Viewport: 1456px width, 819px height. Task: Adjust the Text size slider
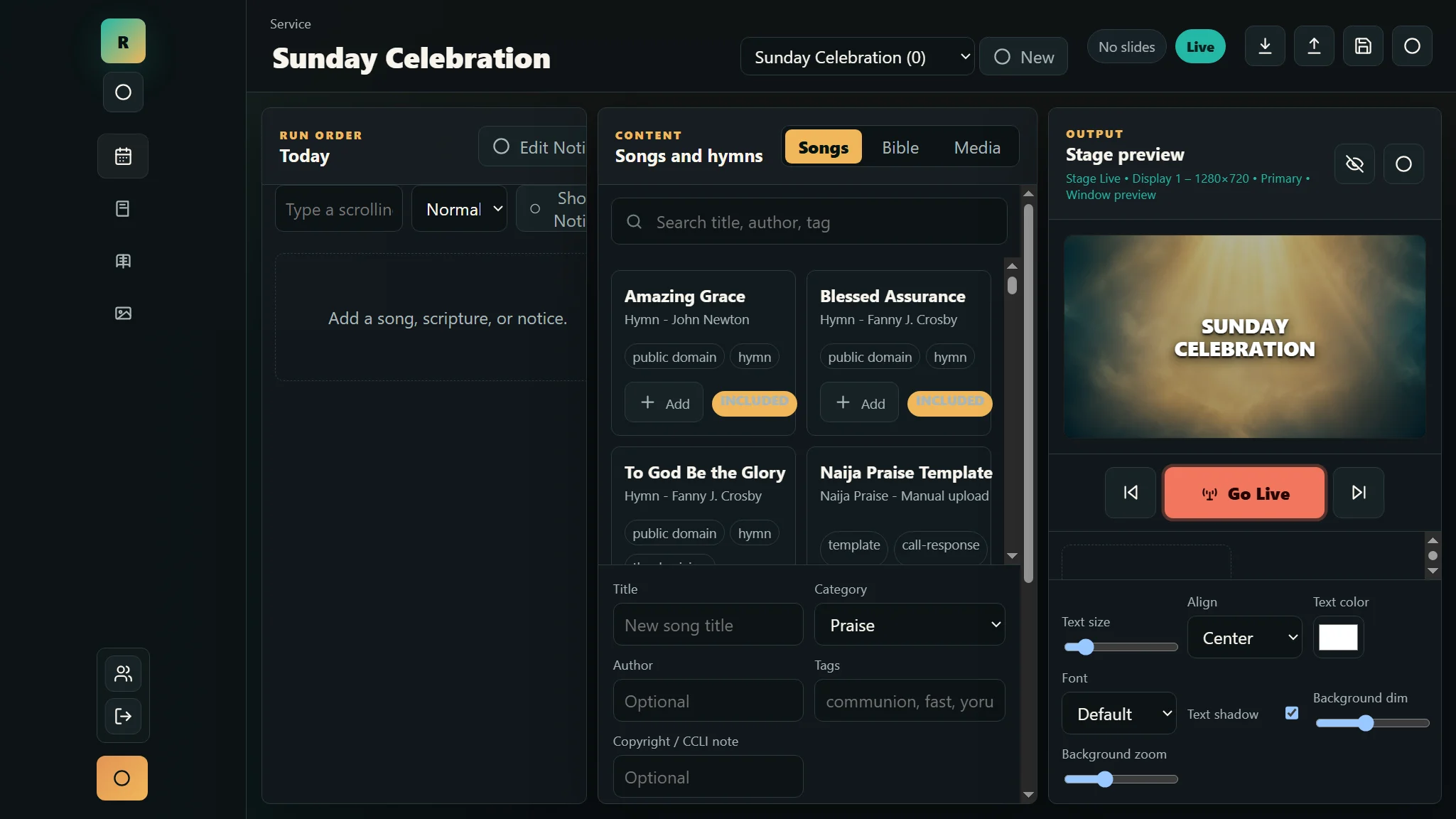click(x=1121, y=647)
